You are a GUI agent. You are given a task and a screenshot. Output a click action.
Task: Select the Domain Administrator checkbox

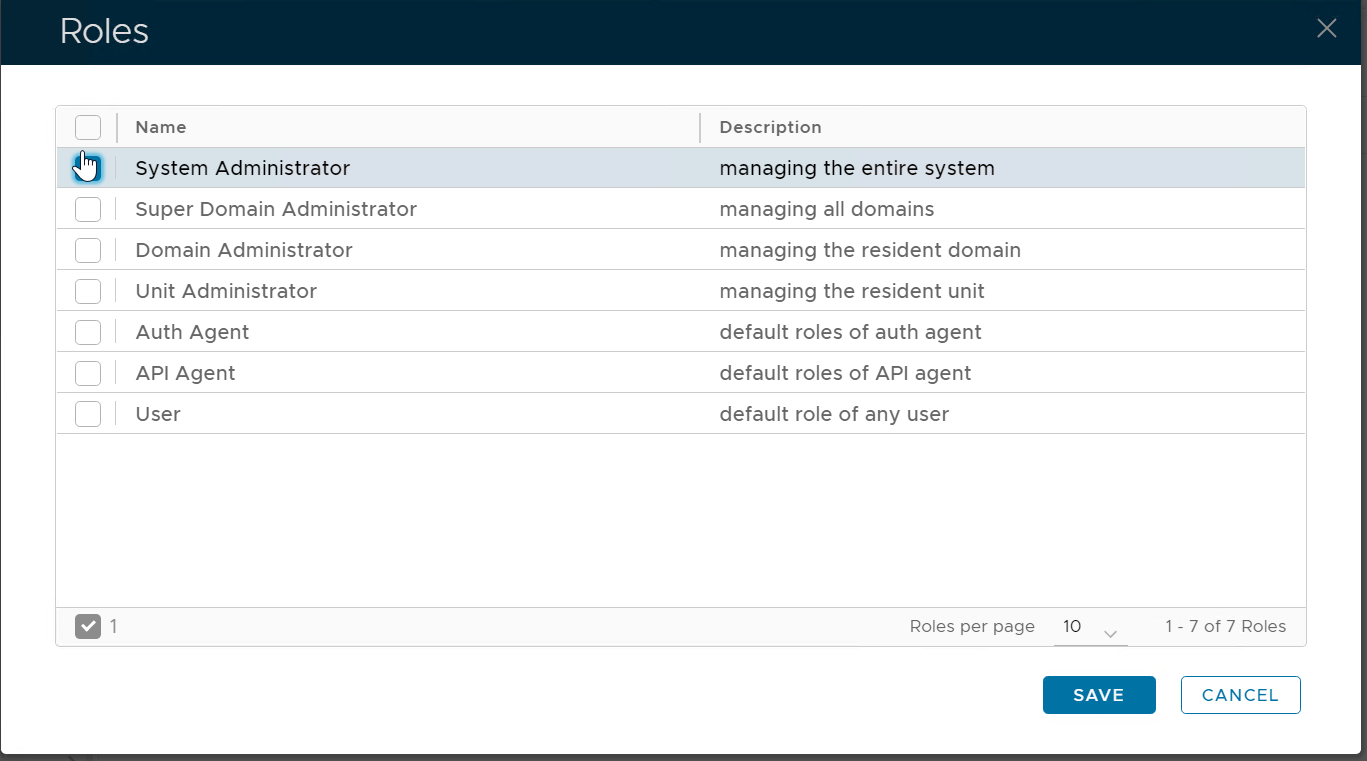pyautogui.click(x=88, y=250)
